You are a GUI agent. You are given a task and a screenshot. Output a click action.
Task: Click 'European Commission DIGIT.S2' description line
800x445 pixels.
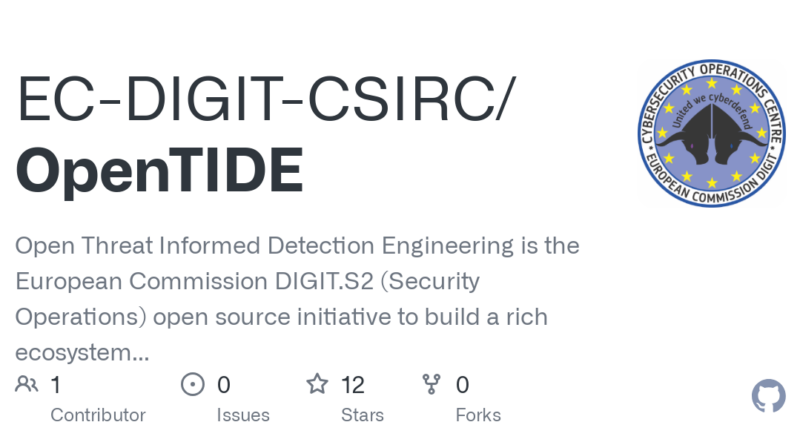(194, 281)
